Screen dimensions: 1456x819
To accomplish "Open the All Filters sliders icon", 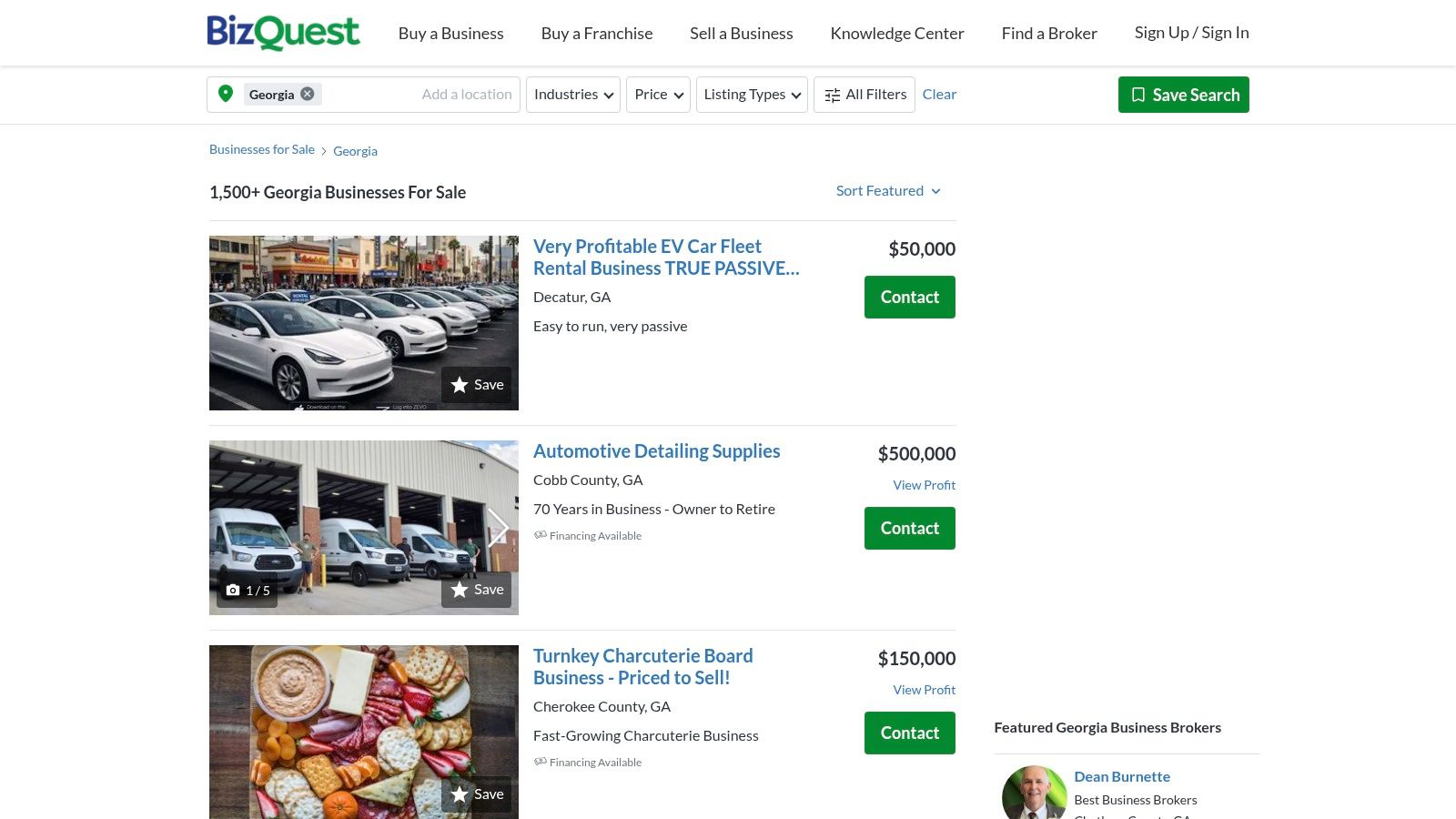I will tap(832, 94).
